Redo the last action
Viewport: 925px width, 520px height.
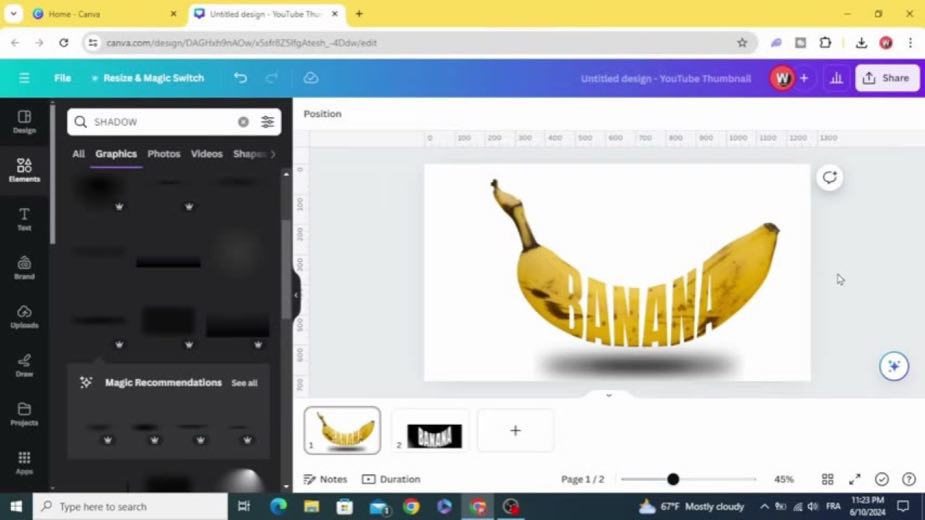[x=271, y=78]
